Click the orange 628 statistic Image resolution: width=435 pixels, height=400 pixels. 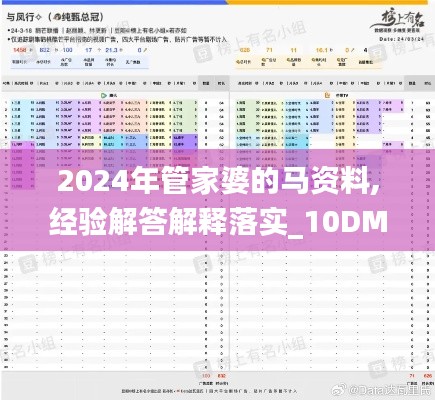coord(245,50)
